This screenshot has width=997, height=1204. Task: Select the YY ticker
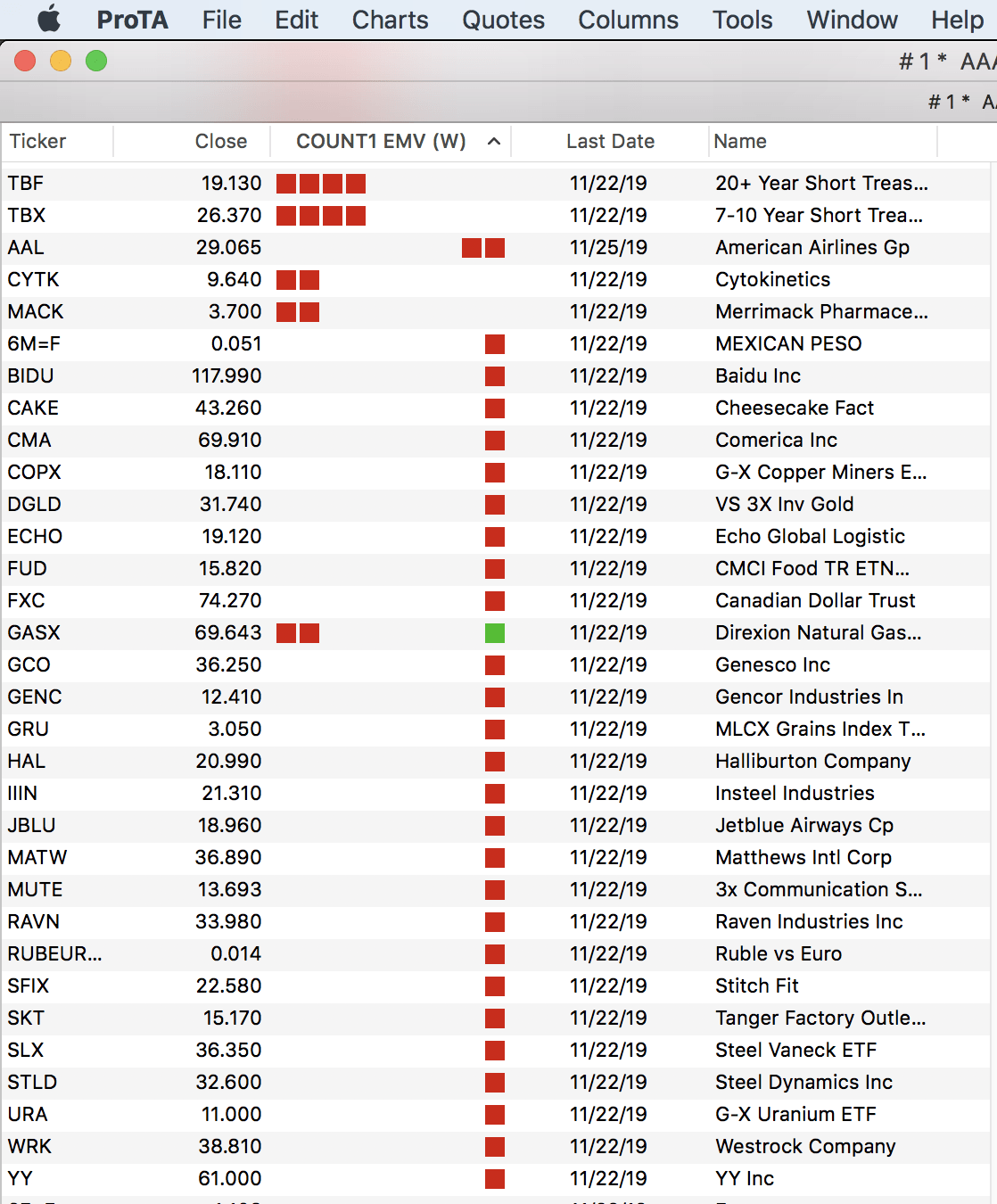20,1179
